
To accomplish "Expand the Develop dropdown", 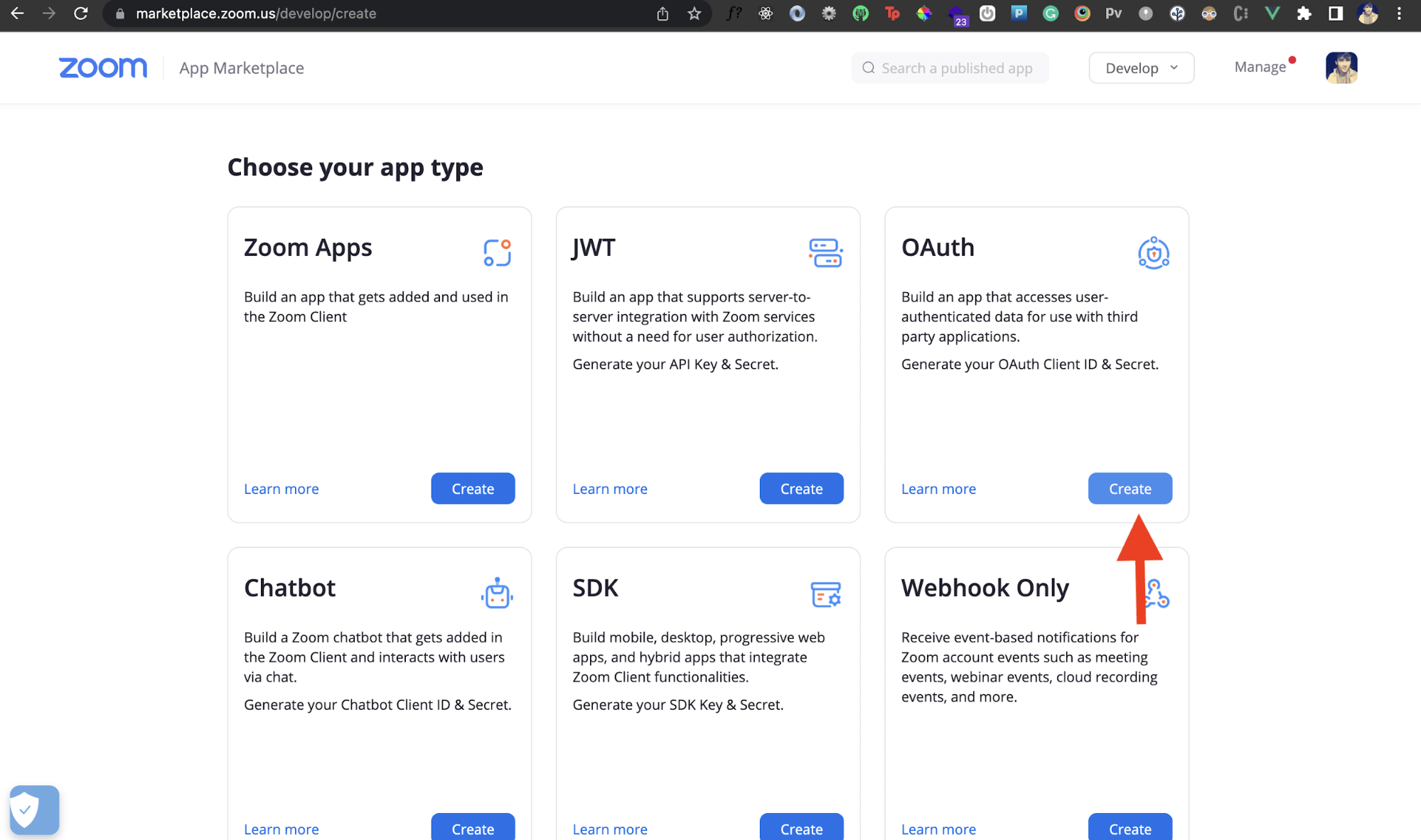I will 1141,68.
